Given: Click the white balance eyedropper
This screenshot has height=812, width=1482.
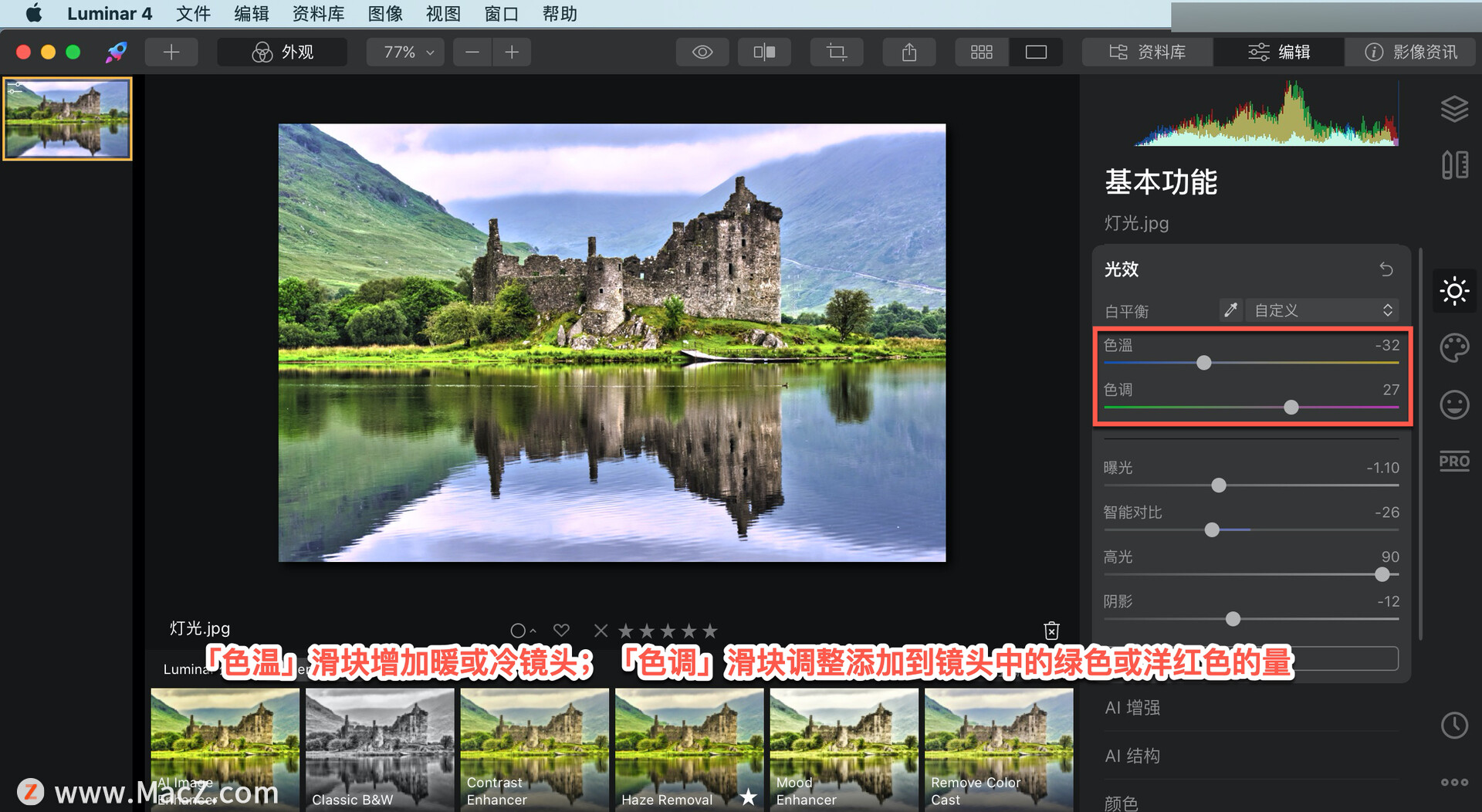Looking at the screenshot, I should pyautogui.click(x=1230, y=310).
